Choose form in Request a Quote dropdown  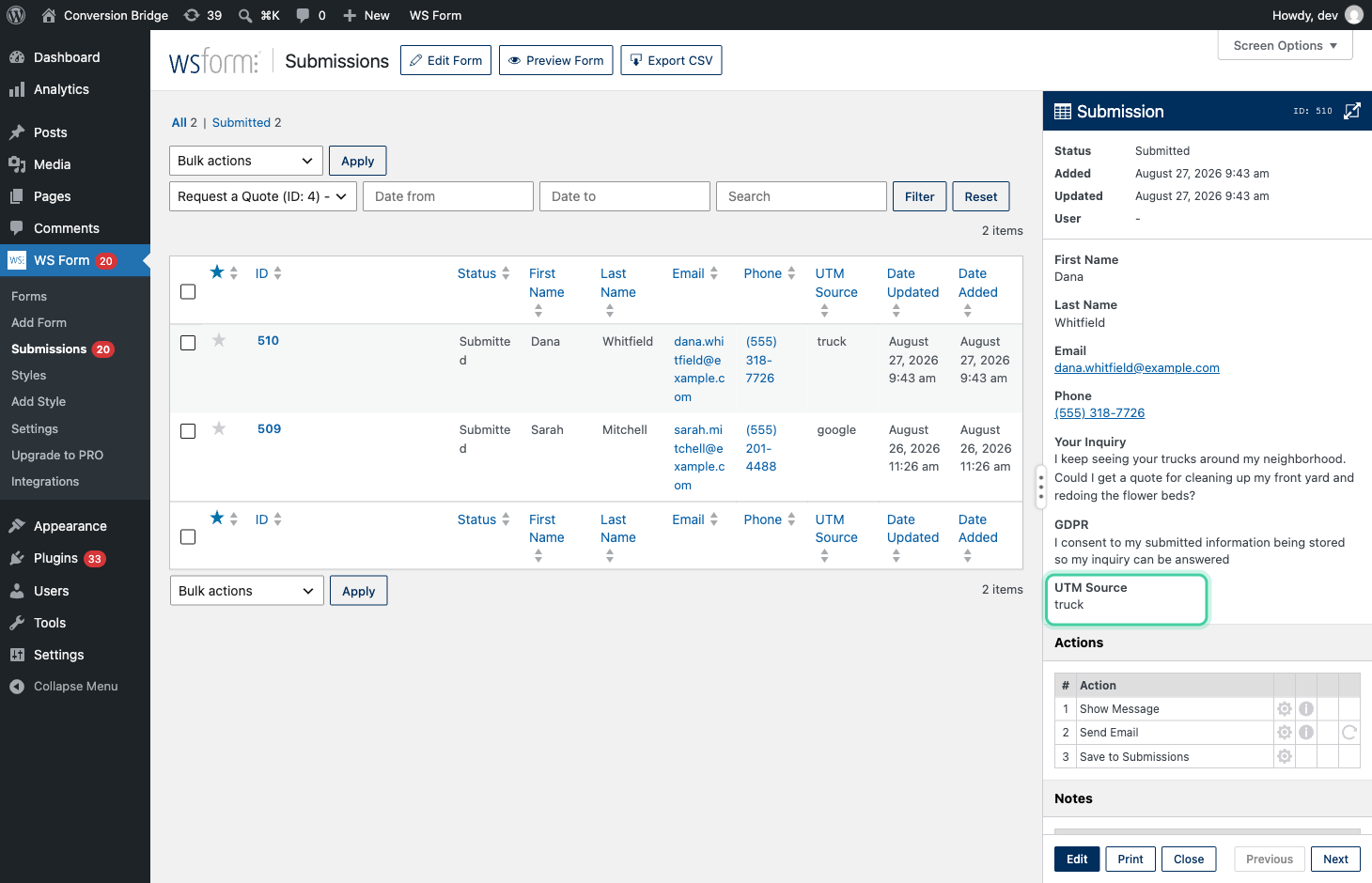[263, 196]
